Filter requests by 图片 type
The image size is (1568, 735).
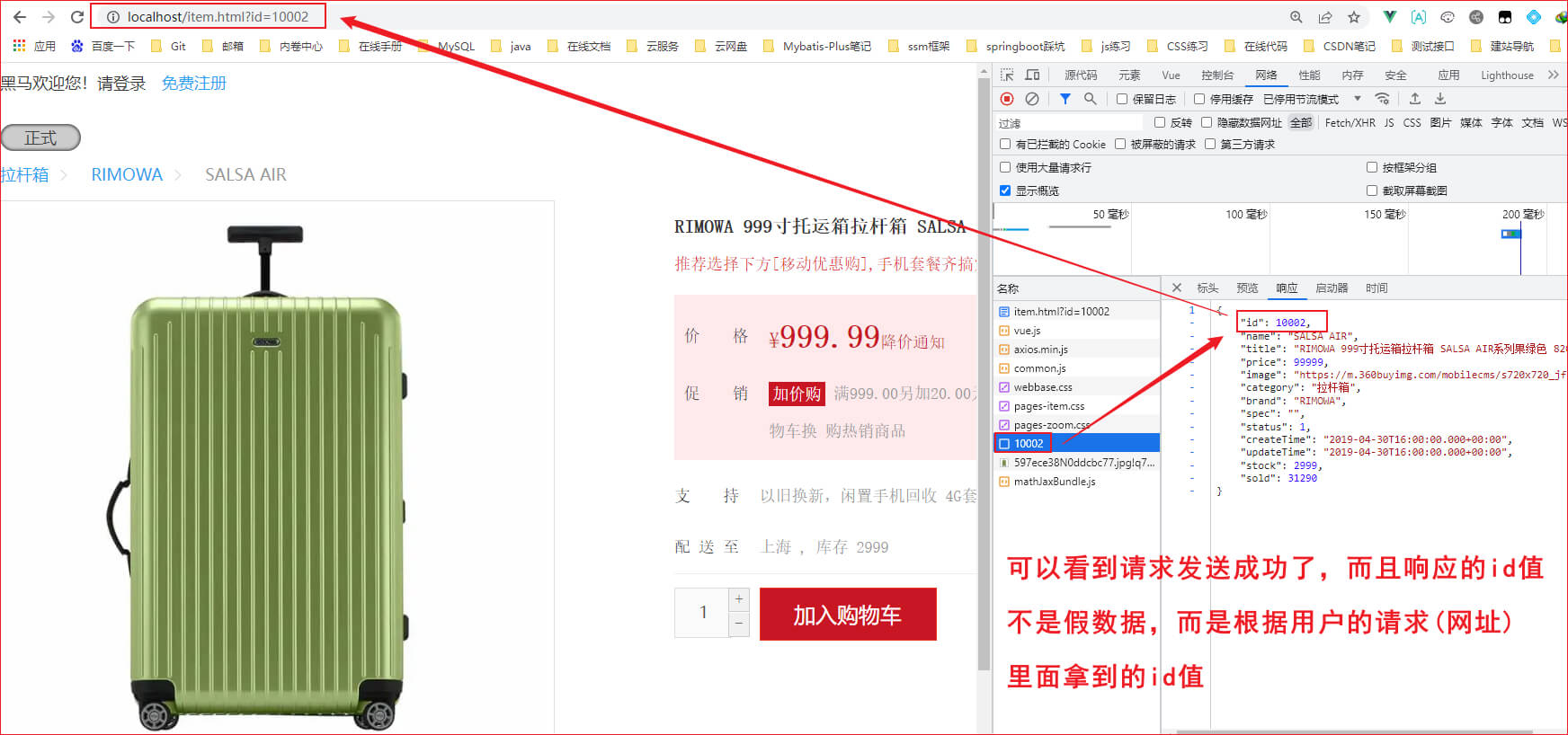pyautogui.click(x=1440, y=122)
